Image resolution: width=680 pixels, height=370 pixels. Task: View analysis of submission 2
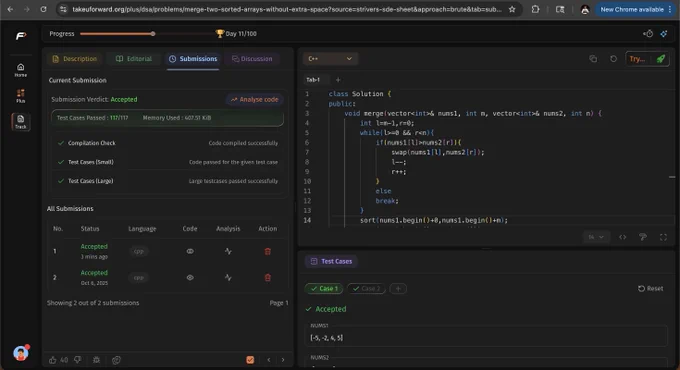coord(228,278)
